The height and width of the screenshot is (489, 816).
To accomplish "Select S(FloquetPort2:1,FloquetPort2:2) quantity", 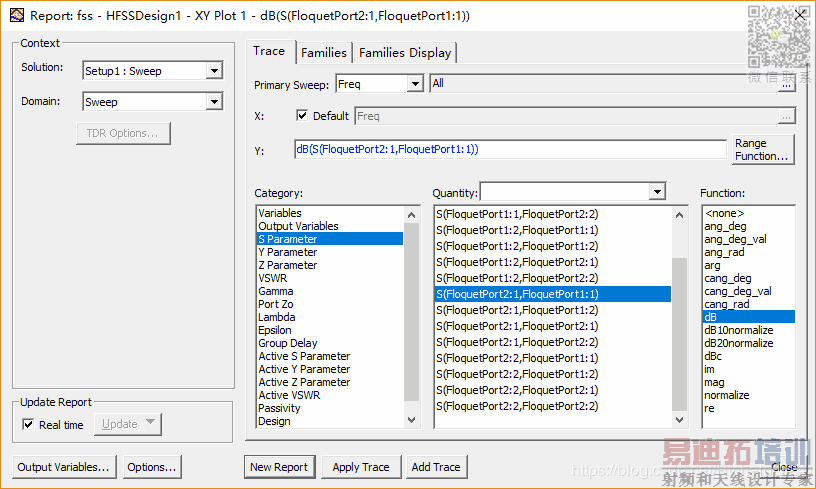I will (x=517, y=342).
